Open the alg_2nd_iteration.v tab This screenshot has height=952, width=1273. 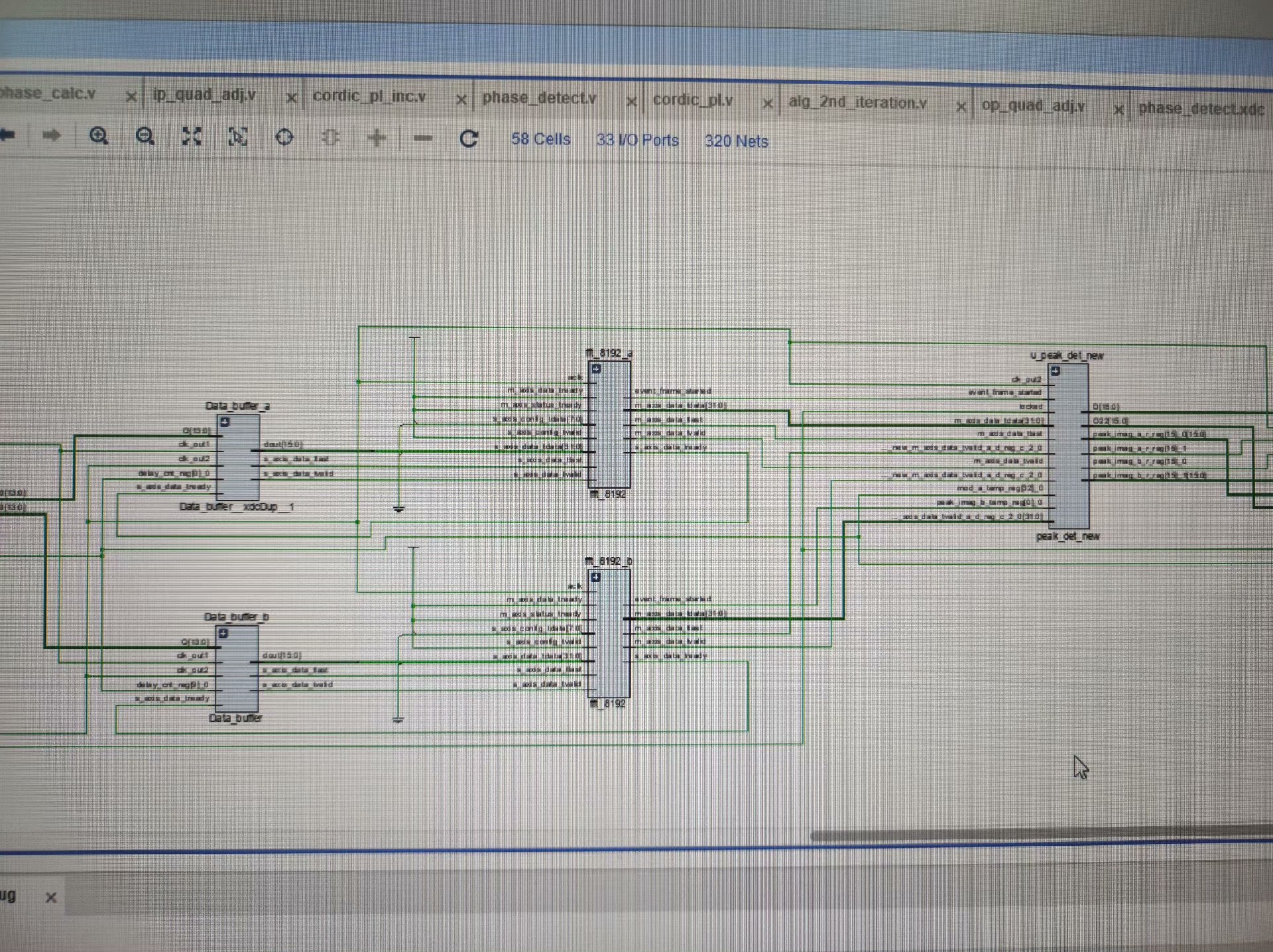tap(857, 103)
